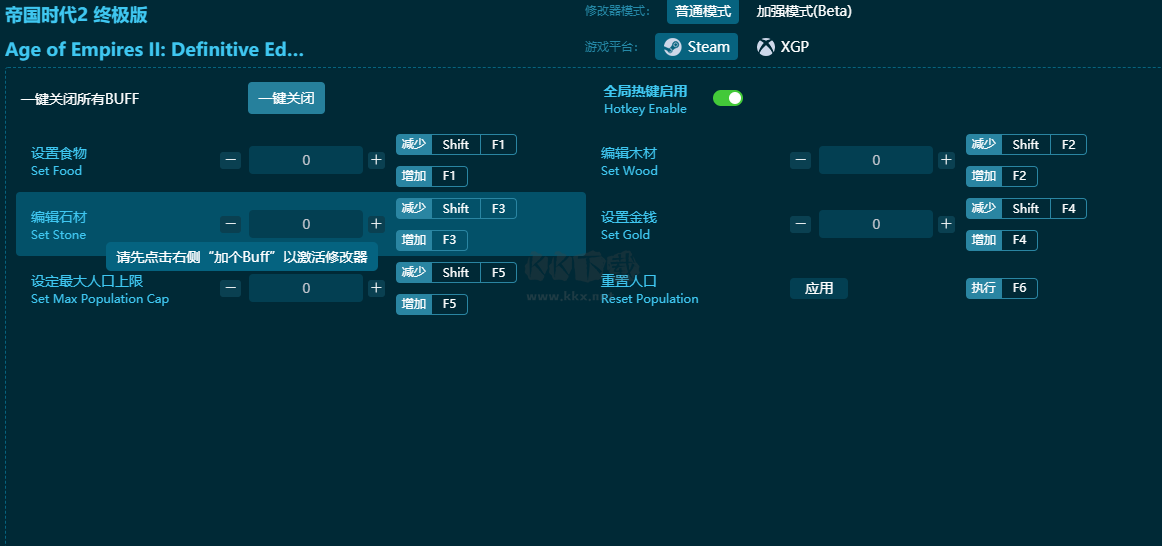Increase Set Gold value with plus button
Viewport: 1162px width, 546px height.
click(x=946, y=224)
